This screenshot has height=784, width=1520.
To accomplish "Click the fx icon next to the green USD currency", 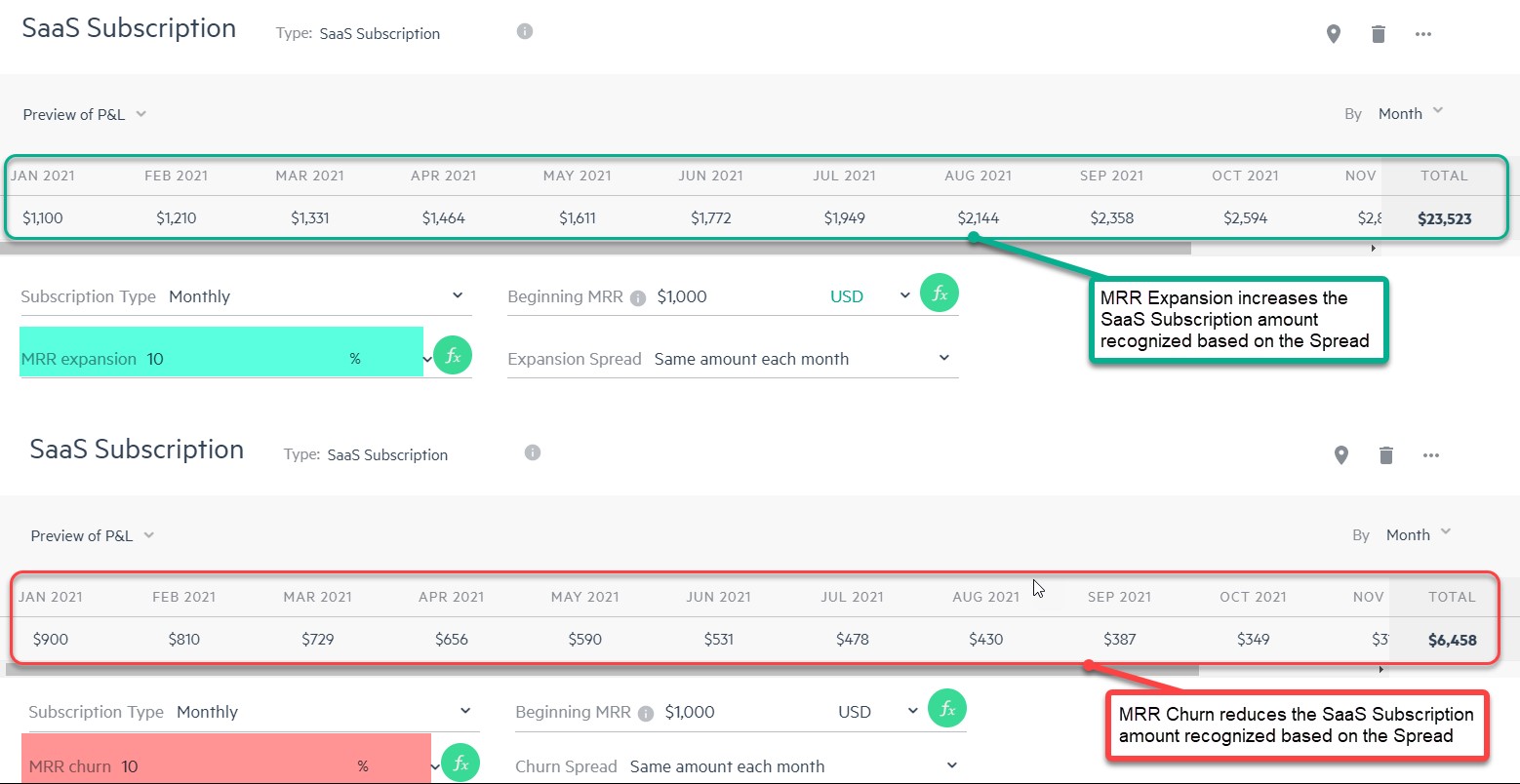I will [940, 294].
